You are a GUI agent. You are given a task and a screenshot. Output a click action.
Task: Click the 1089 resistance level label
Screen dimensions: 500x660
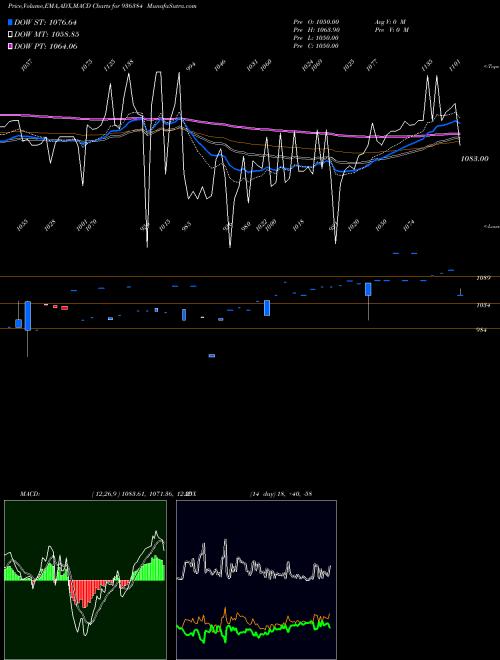(483, 278)
